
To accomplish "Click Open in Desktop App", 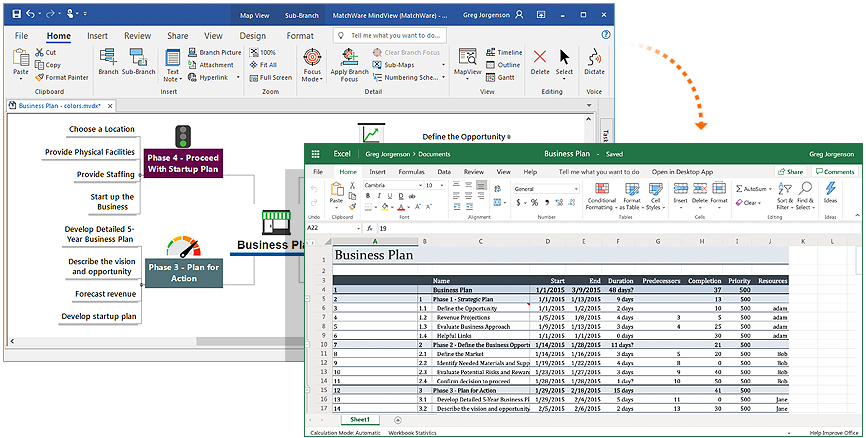I will pyautogui.click(x=682, y=172).
